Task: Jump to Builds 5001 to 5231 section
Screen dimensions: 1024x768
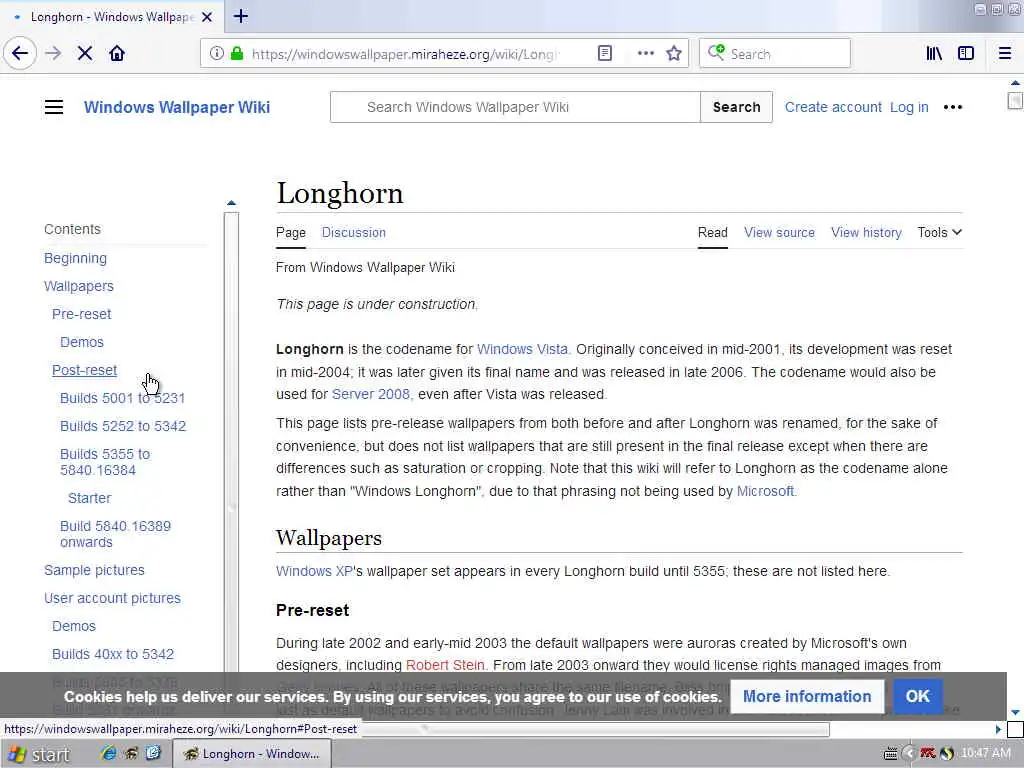Action: (x=122, y=398)
